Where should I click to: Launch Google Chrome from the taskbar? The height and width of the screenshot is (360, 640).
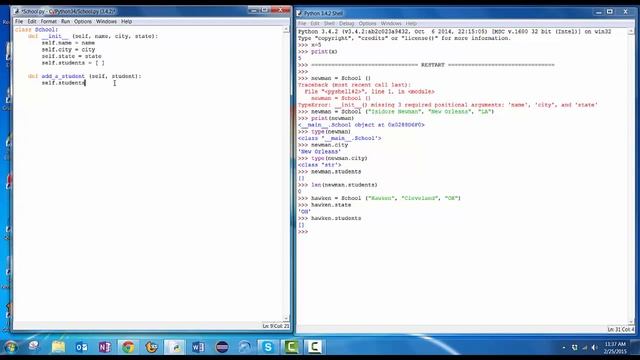tap(128, 347)
